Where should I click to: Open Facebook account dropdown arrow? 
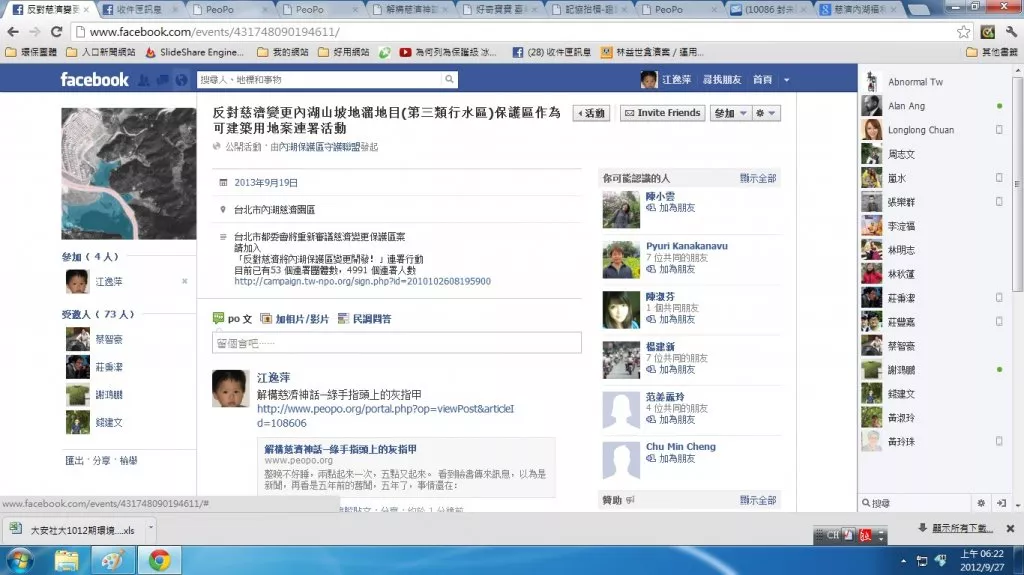(786, 80)
